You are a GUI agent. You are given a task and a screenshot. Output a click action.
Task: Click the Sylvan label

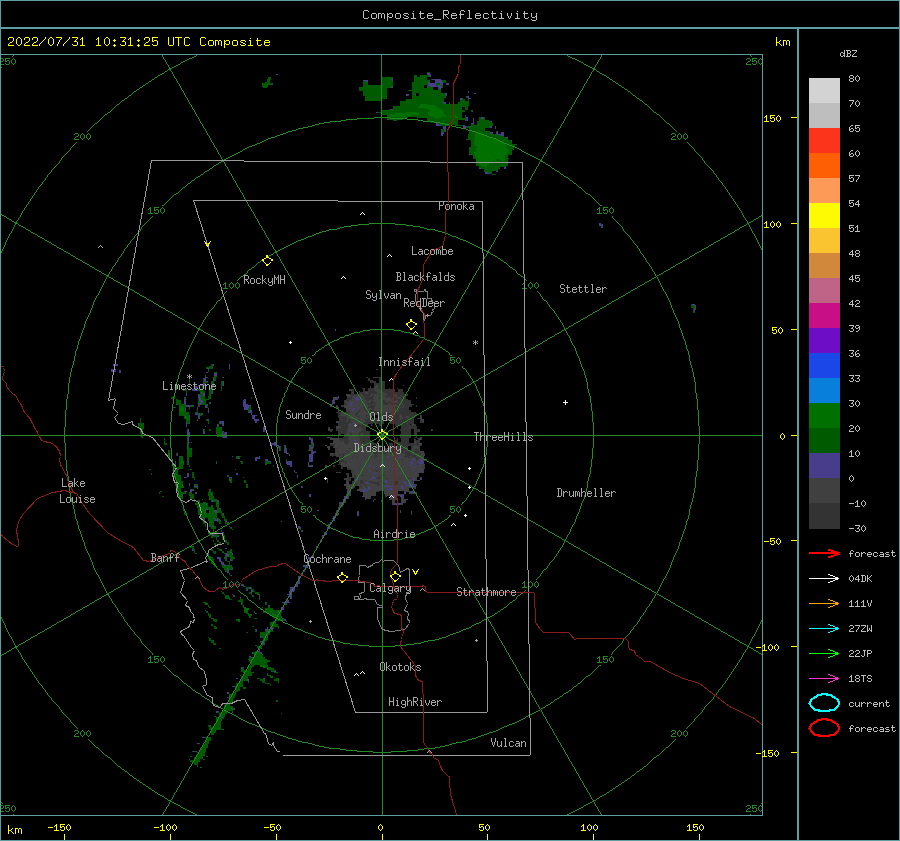[x=383, y=295]
